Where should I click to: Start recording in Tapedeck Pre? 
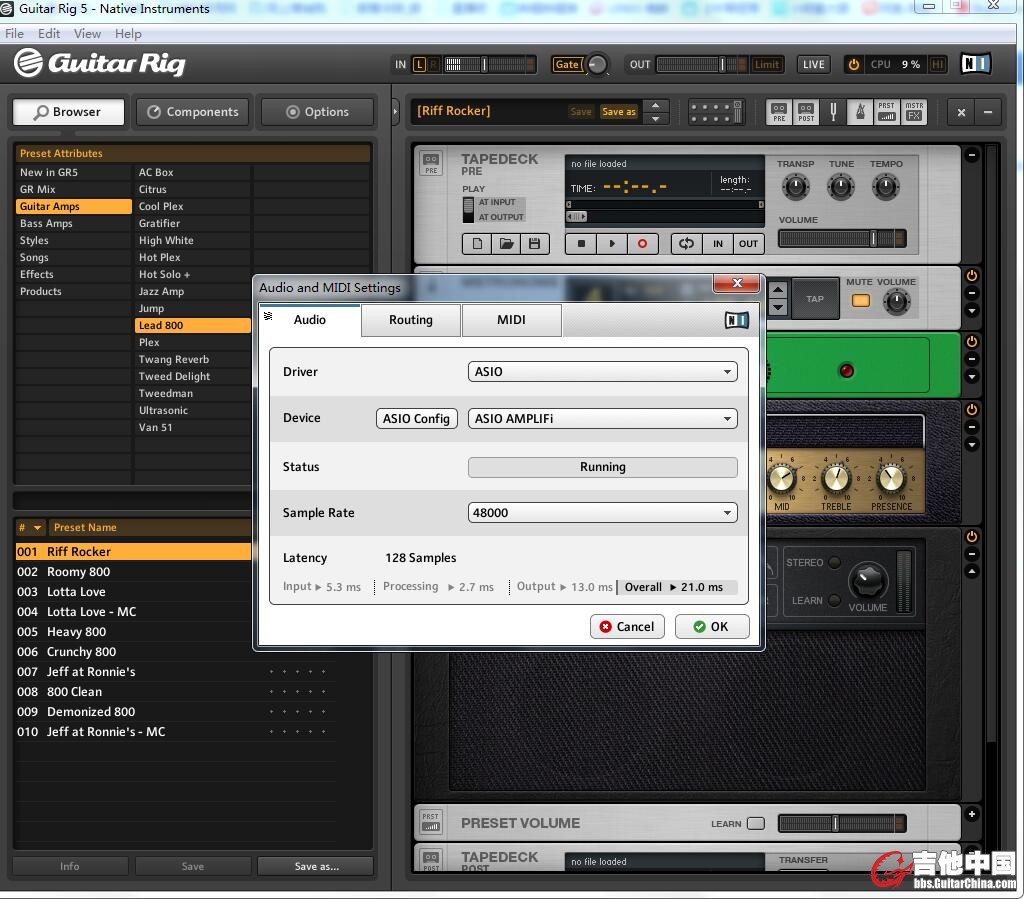pos(643,244)
